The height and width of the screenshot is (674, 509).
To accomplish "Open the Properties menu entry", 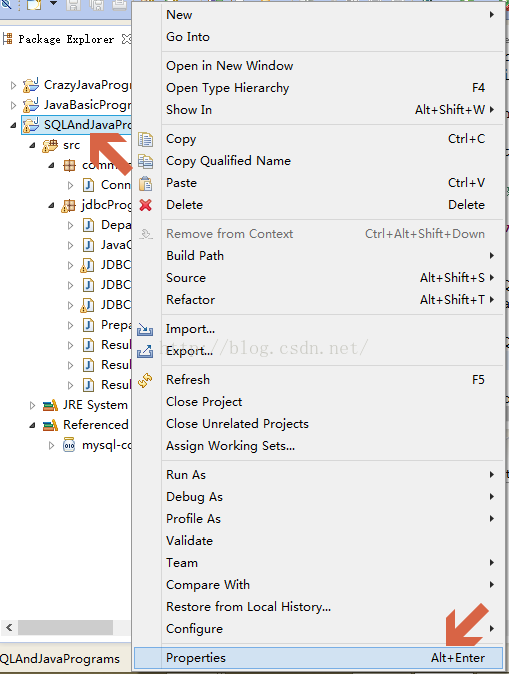I will coord(318,658).
